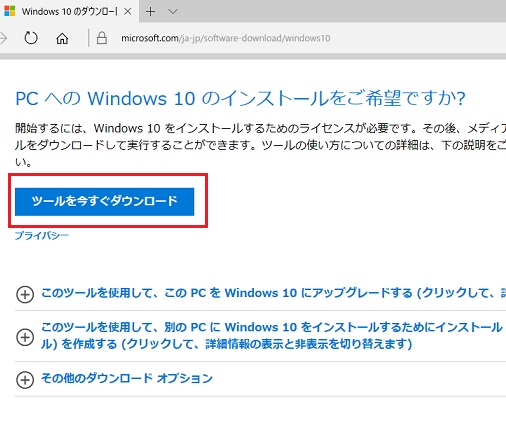This screenshot has height=435, width=506.
Task: Open a new tab with plus icon
Action: pyautogui.click(x=150, y=12)
